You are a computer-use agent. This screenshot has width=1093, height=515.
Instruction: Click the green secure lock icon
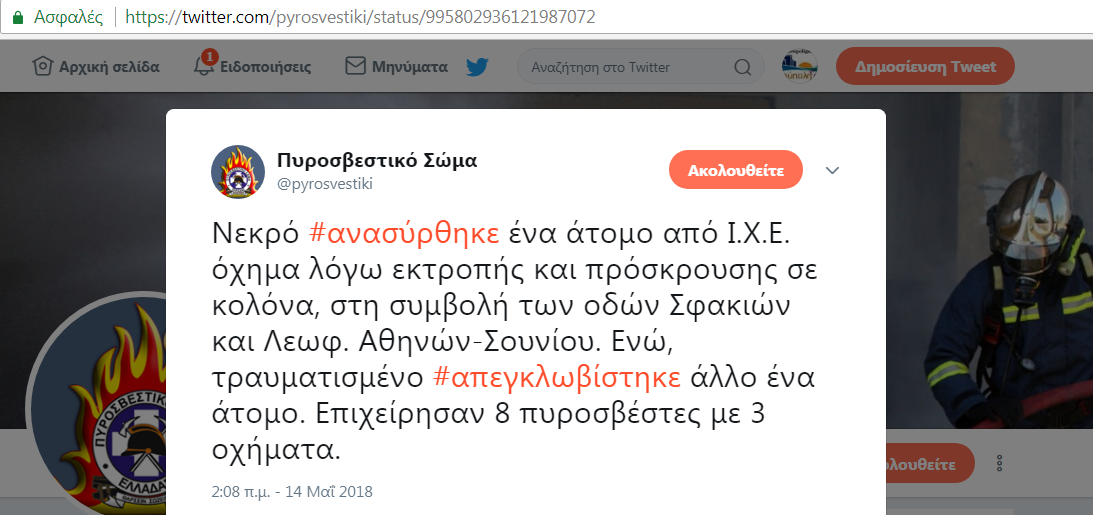18,17
